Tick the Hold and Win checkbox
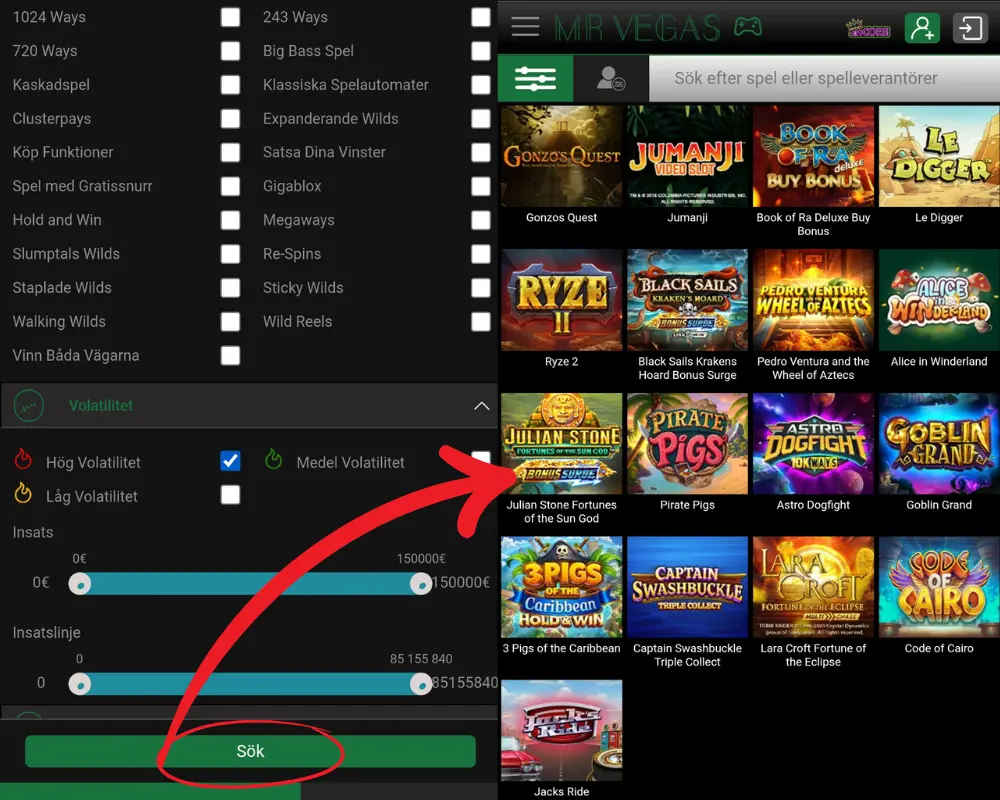The height and width of the screenshot is (800, 1000). coord(230,220)
